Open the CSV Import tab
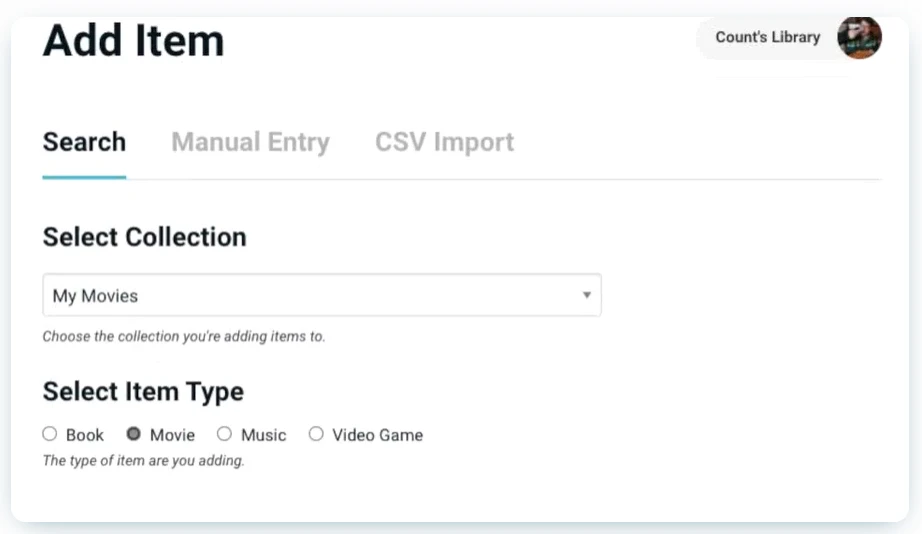This screenshot has width=922, height=534. point(444,142)
